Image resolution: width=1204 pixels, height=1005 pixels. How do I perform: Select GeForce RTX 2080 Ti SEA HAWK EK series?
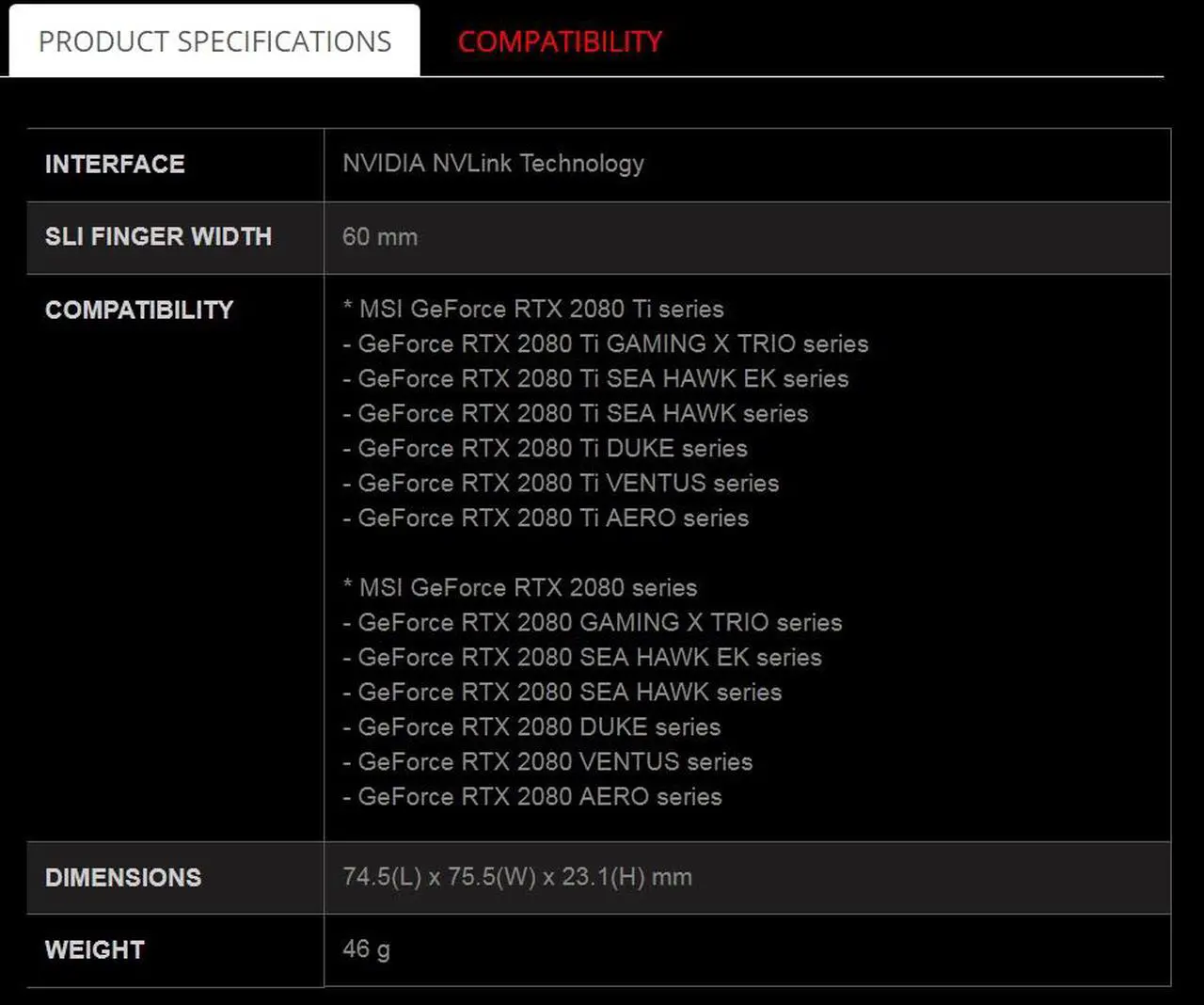596,378
